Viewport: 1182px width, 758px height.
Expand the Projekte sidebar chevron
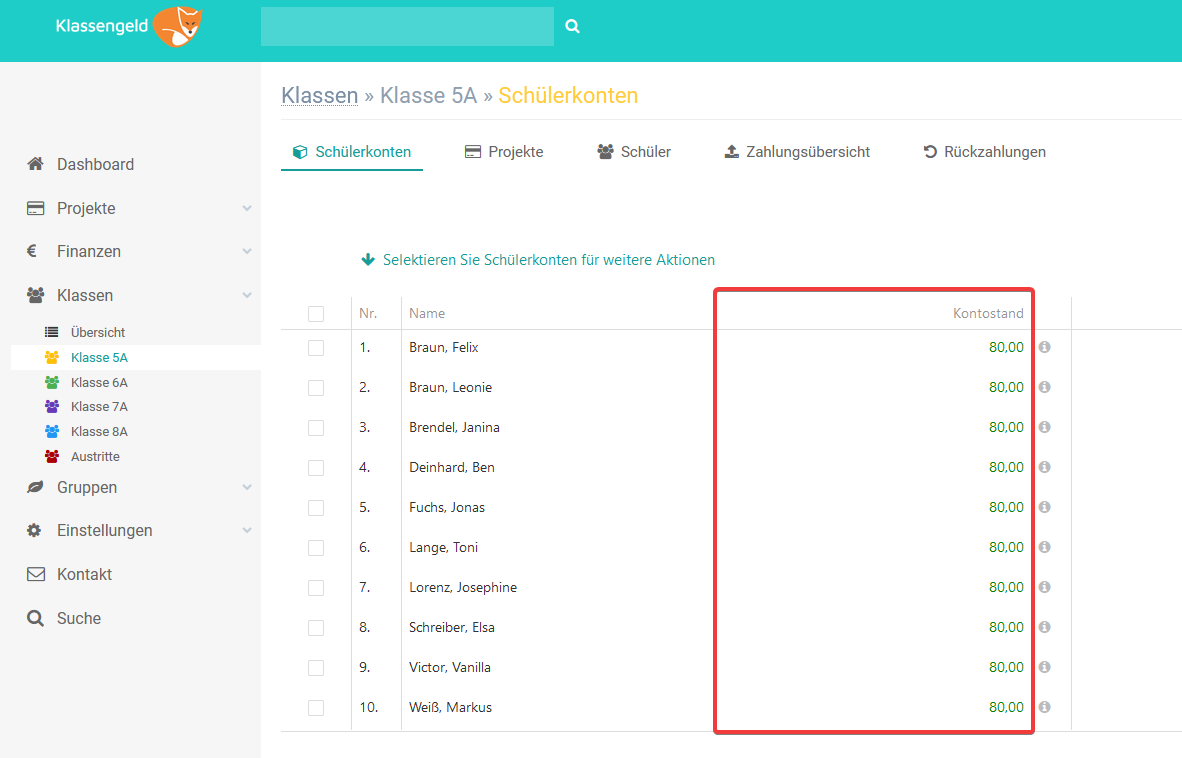click(247, 208)
